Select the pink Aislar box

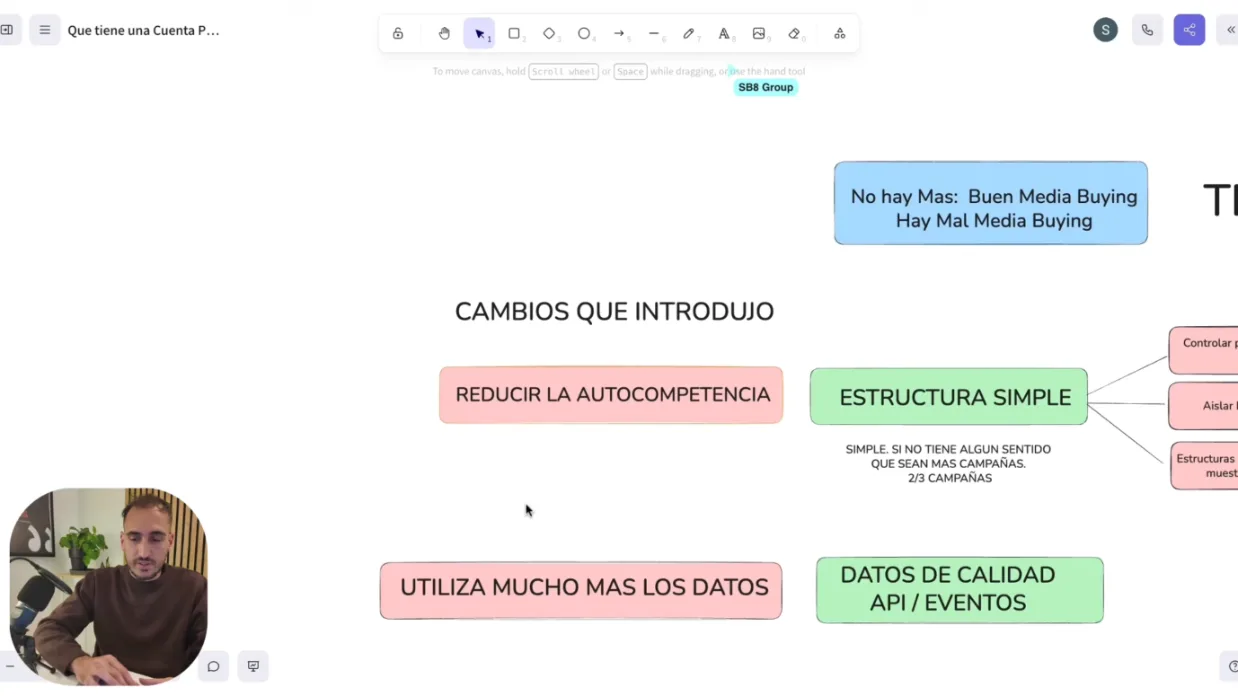(1204, 406)
